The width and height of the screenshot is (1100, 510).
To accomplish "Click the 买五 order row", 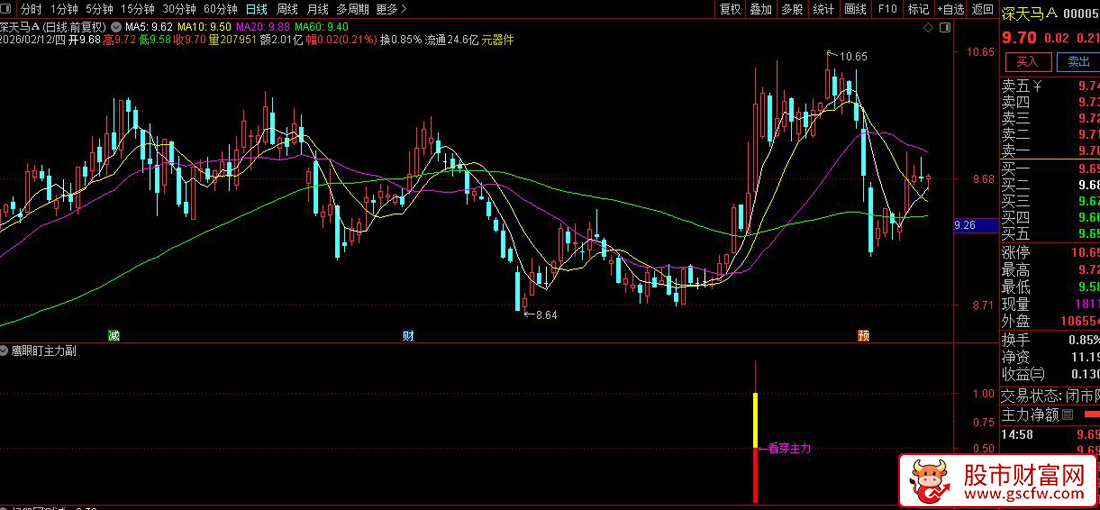I will 1049,233.
